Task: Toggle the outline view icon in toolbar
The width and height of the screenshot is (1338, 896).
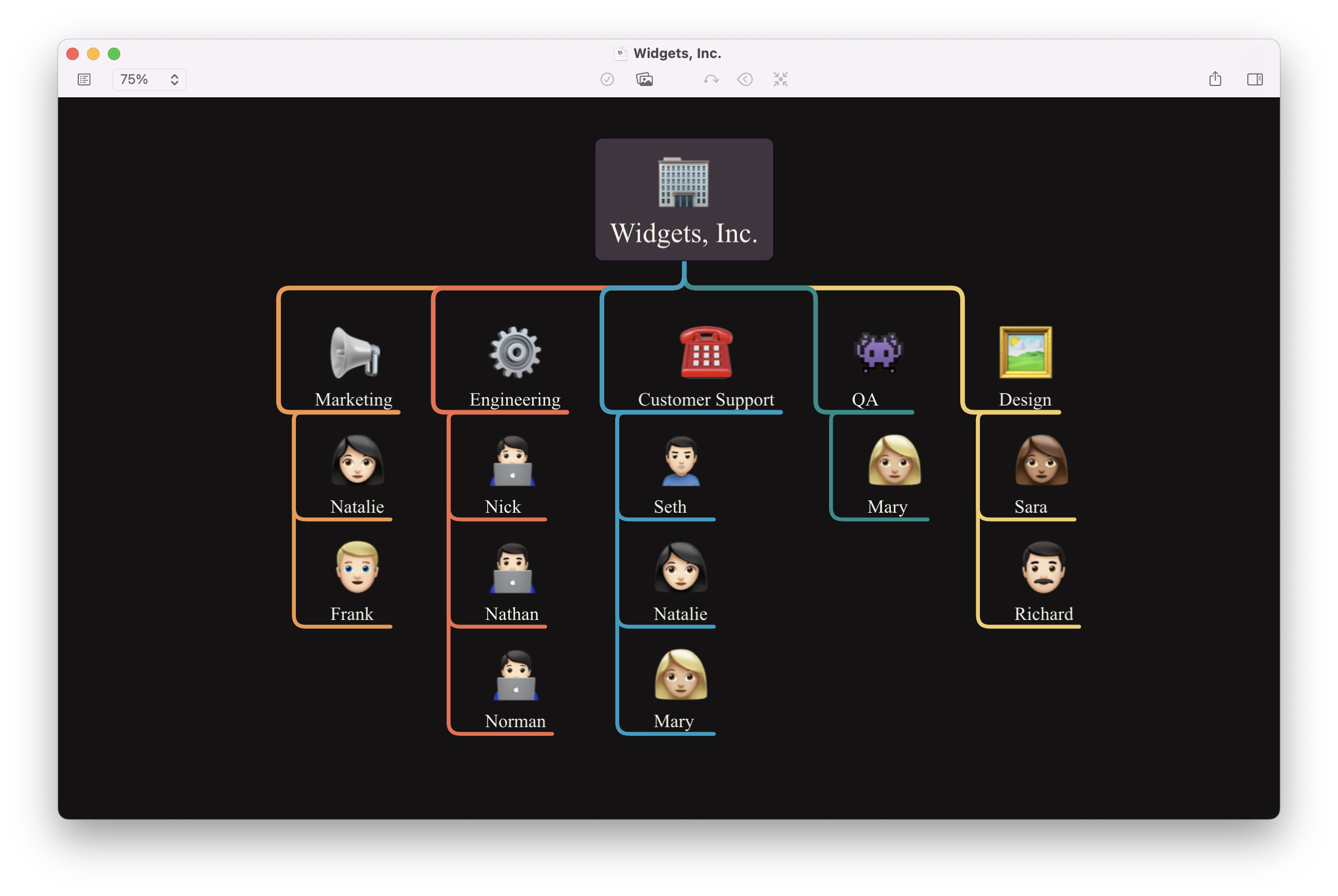Action: [x=84, y=79]
